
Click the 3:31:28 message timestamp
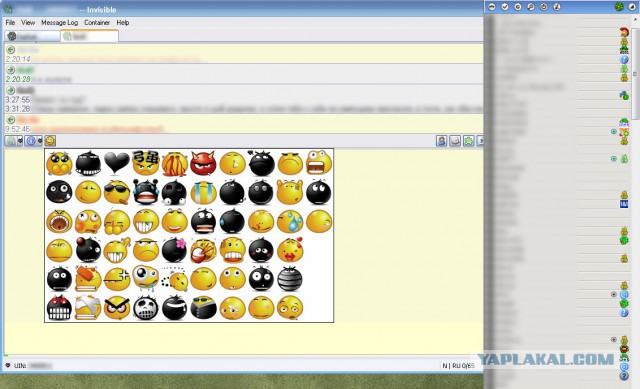[x=18, y=109]
